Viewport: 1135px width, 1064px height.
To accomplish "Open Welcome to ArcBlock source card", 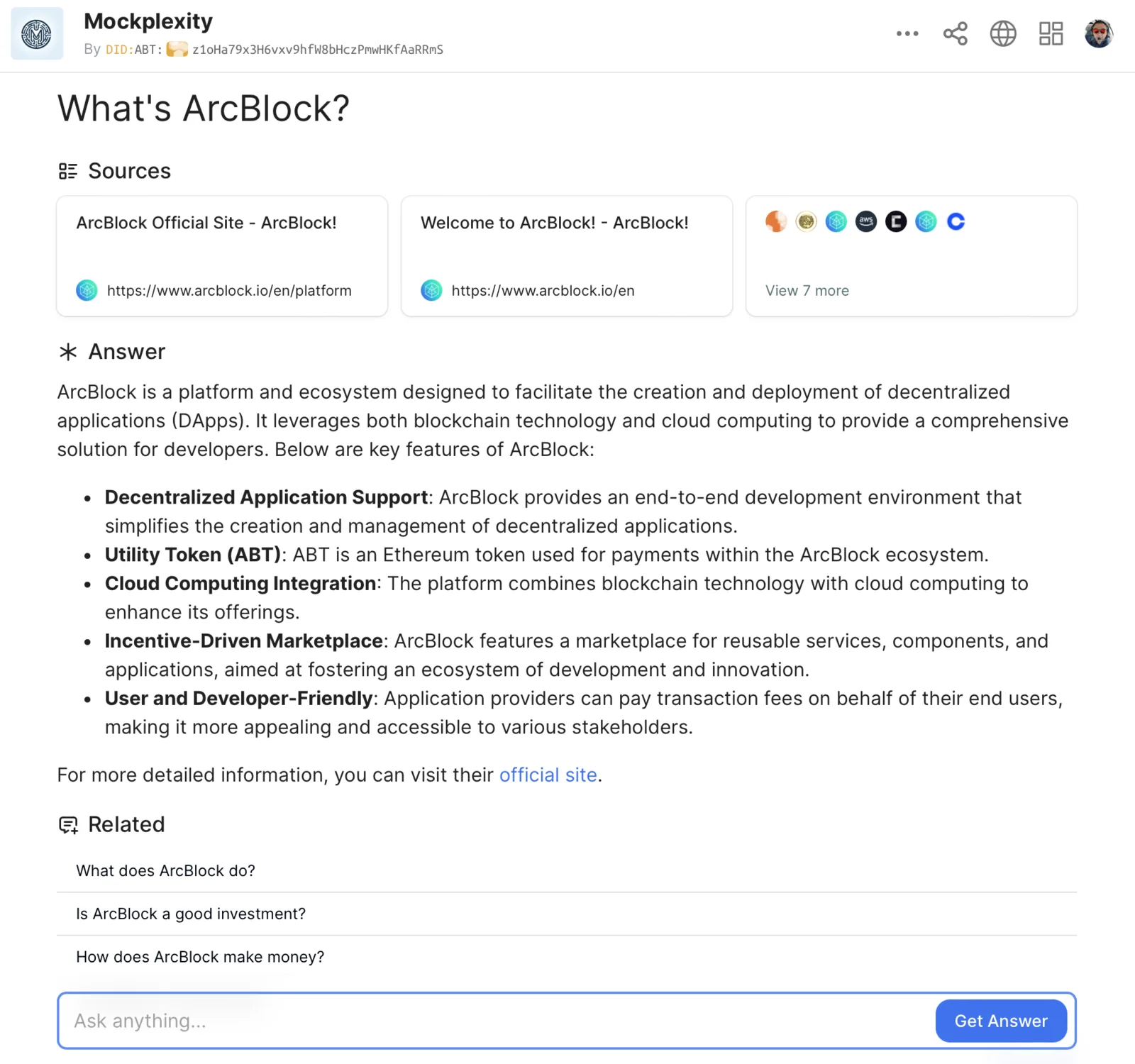I will 567,256.
